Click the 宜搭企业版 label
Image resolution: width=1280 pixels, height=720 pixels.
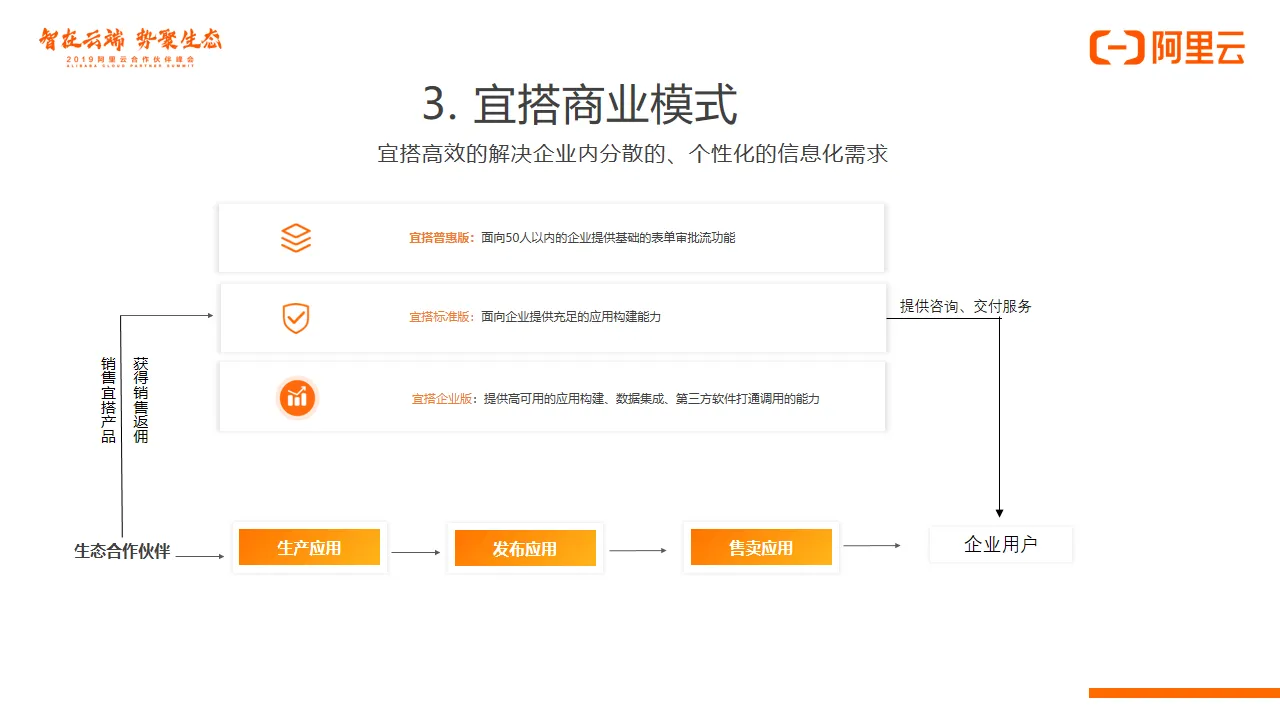(x=444, y=399)
